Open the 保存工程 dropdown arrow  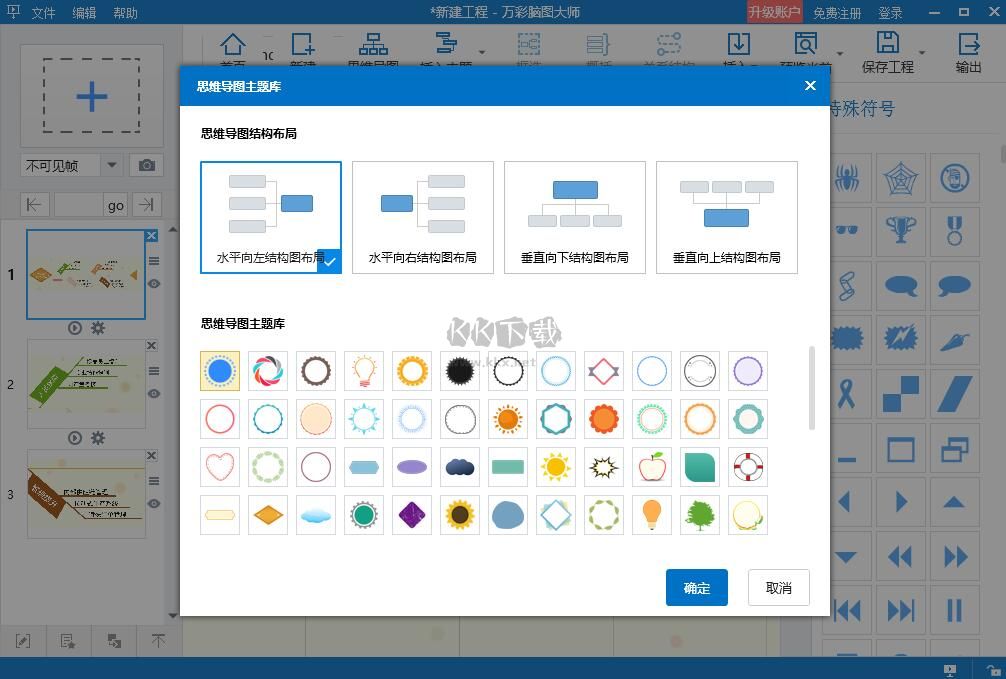click(922, 52)
